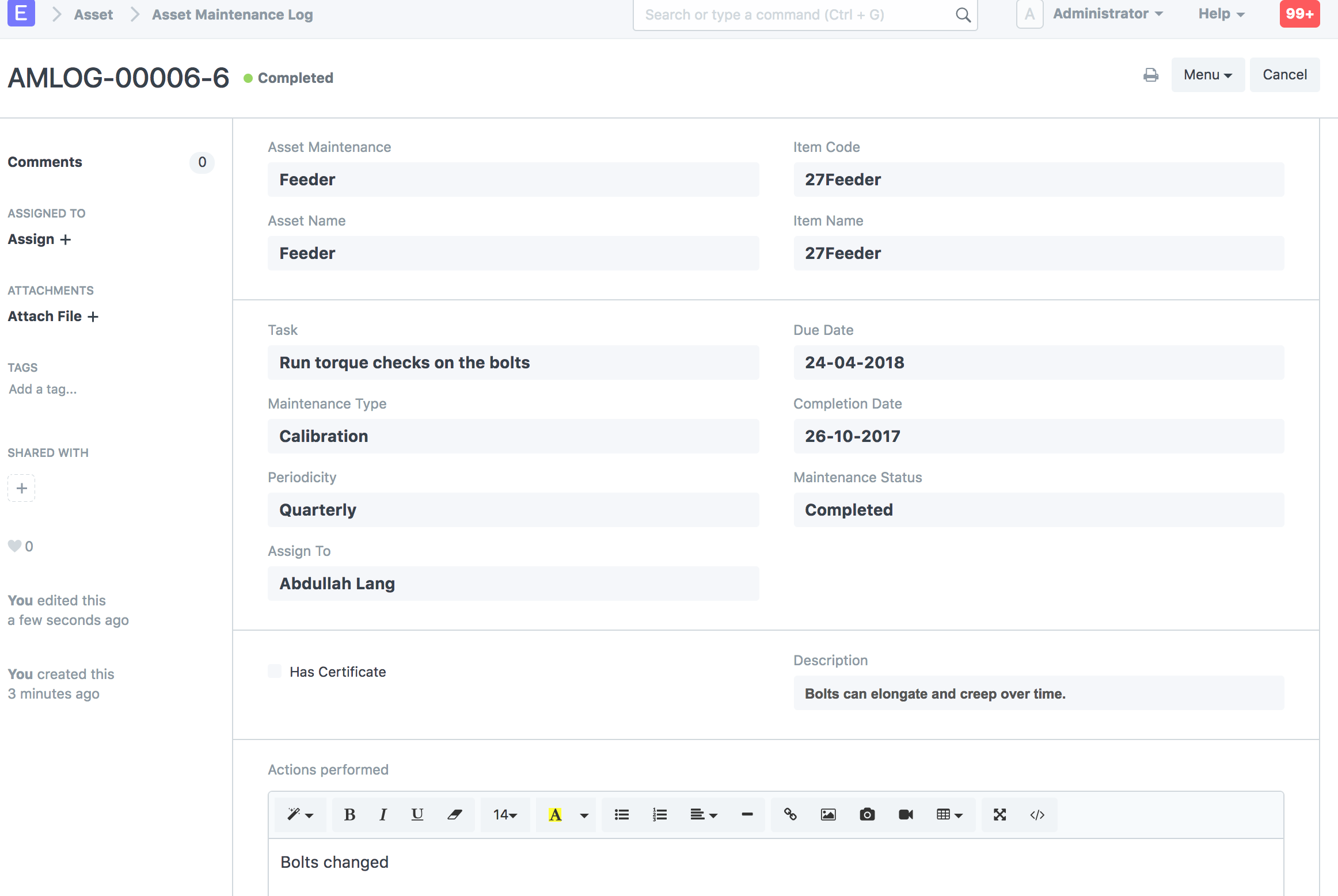
Task: Click the video insert icon
Action: click(906, 814)
